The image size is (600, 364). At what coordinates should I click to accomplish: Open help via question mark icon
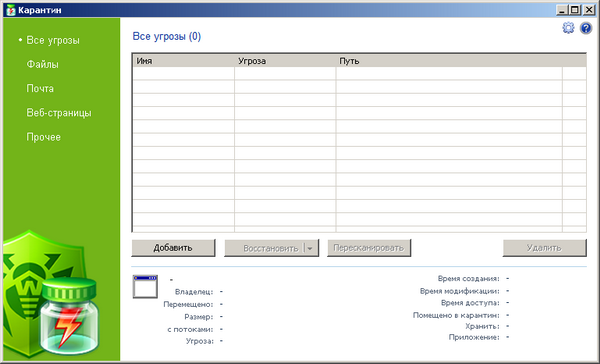coord(586,28)
